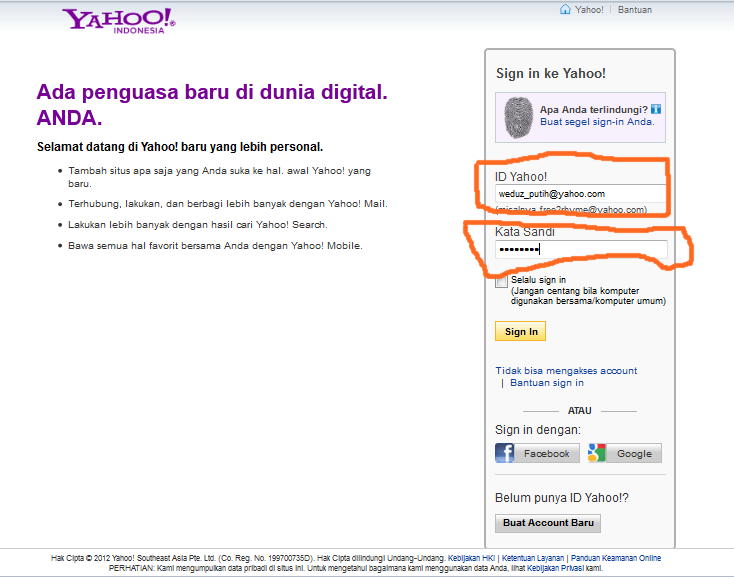Click the heading Ada penguasa baru di dunia digital
The width and height of the screenshot is (734, 577).
(212, 105)
